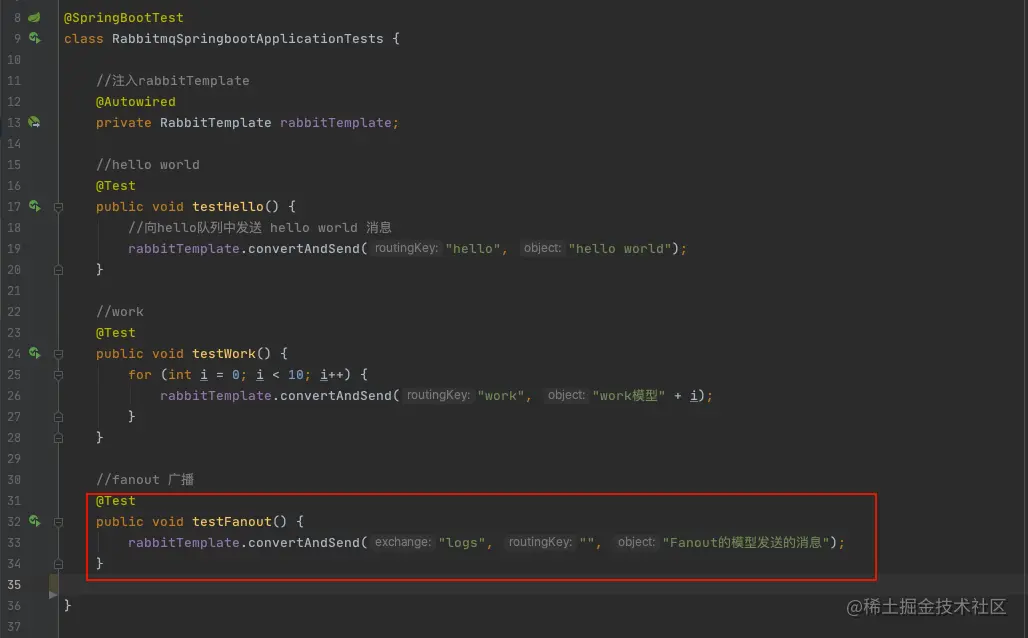Run RabbitmqSpringbootApplicationTests class from gutter icon
The height and width of the screenshot is (638, 1028).
click(x=35, y=39)
